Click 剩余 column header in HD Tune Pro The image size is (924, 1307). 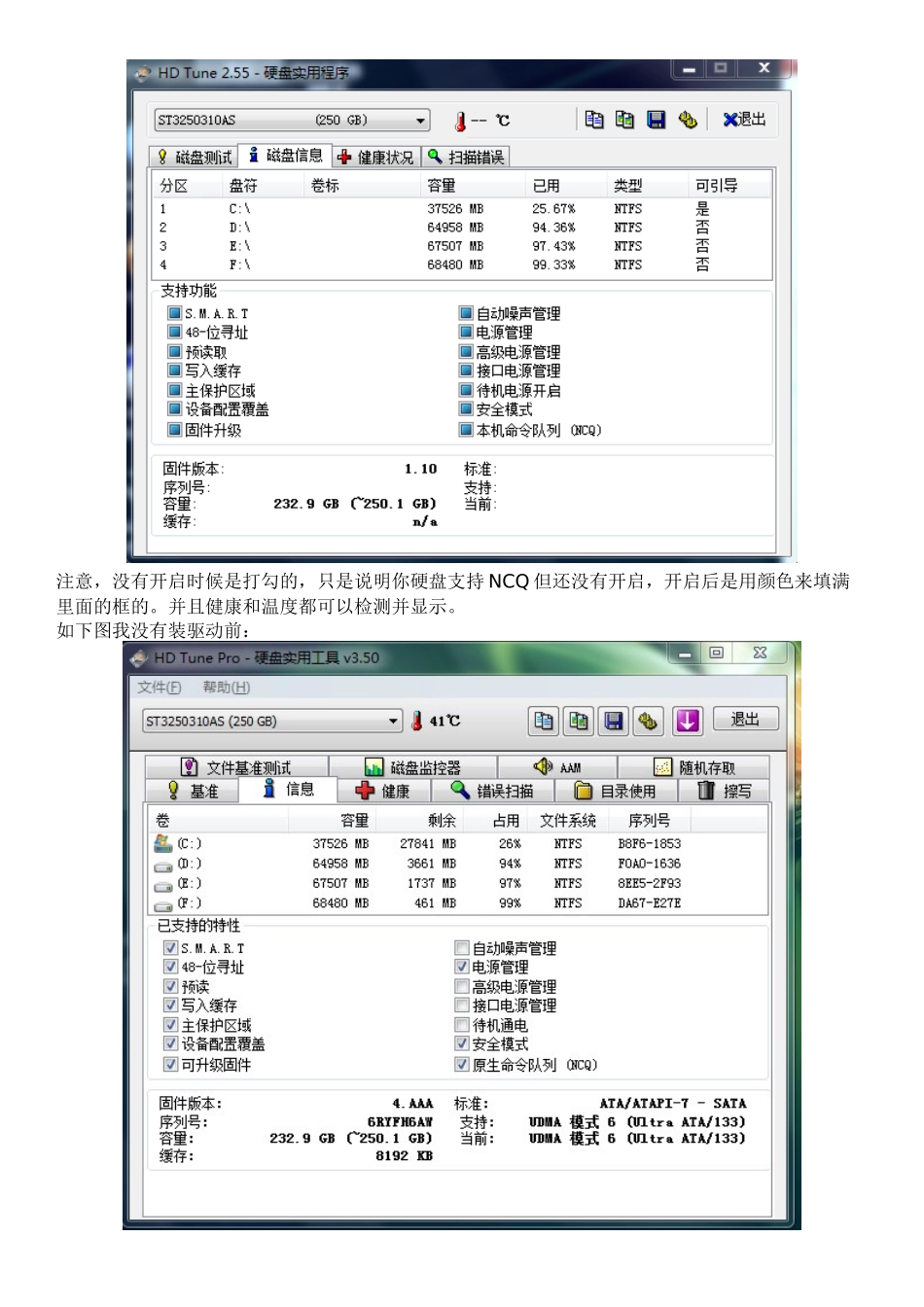[x=442, y=820]
